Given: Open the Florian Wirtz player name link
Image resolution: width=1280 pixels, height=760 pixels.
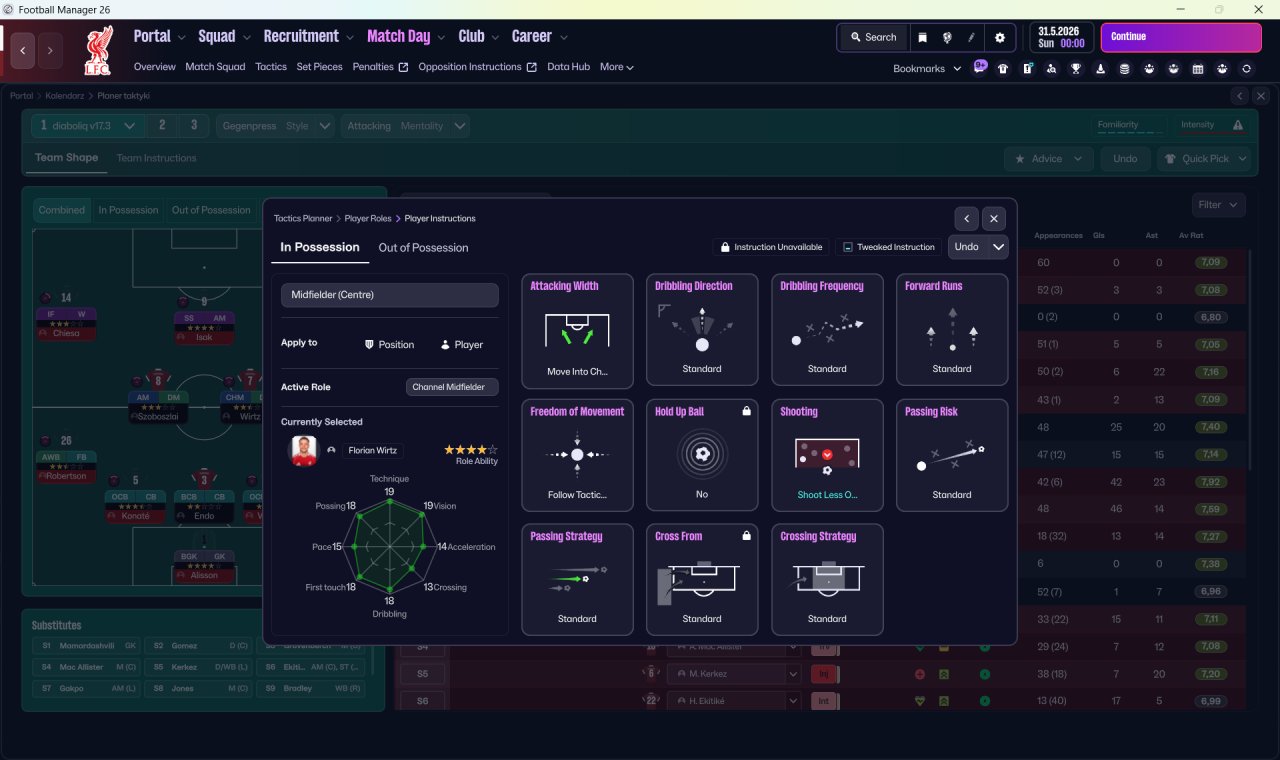Looking at the screenshot, I should [374, 451].
